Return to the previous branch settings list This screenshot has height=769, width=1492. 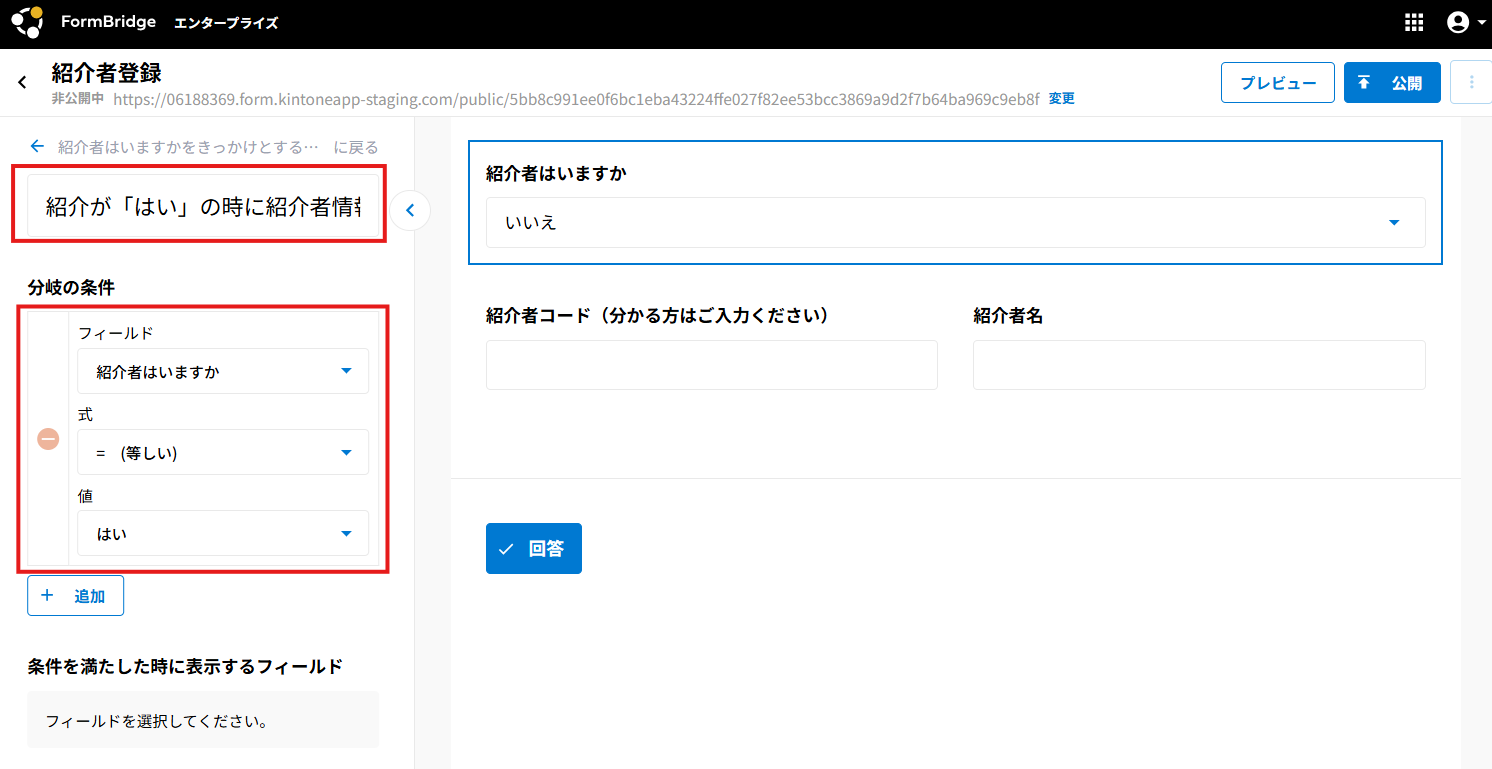38,147
